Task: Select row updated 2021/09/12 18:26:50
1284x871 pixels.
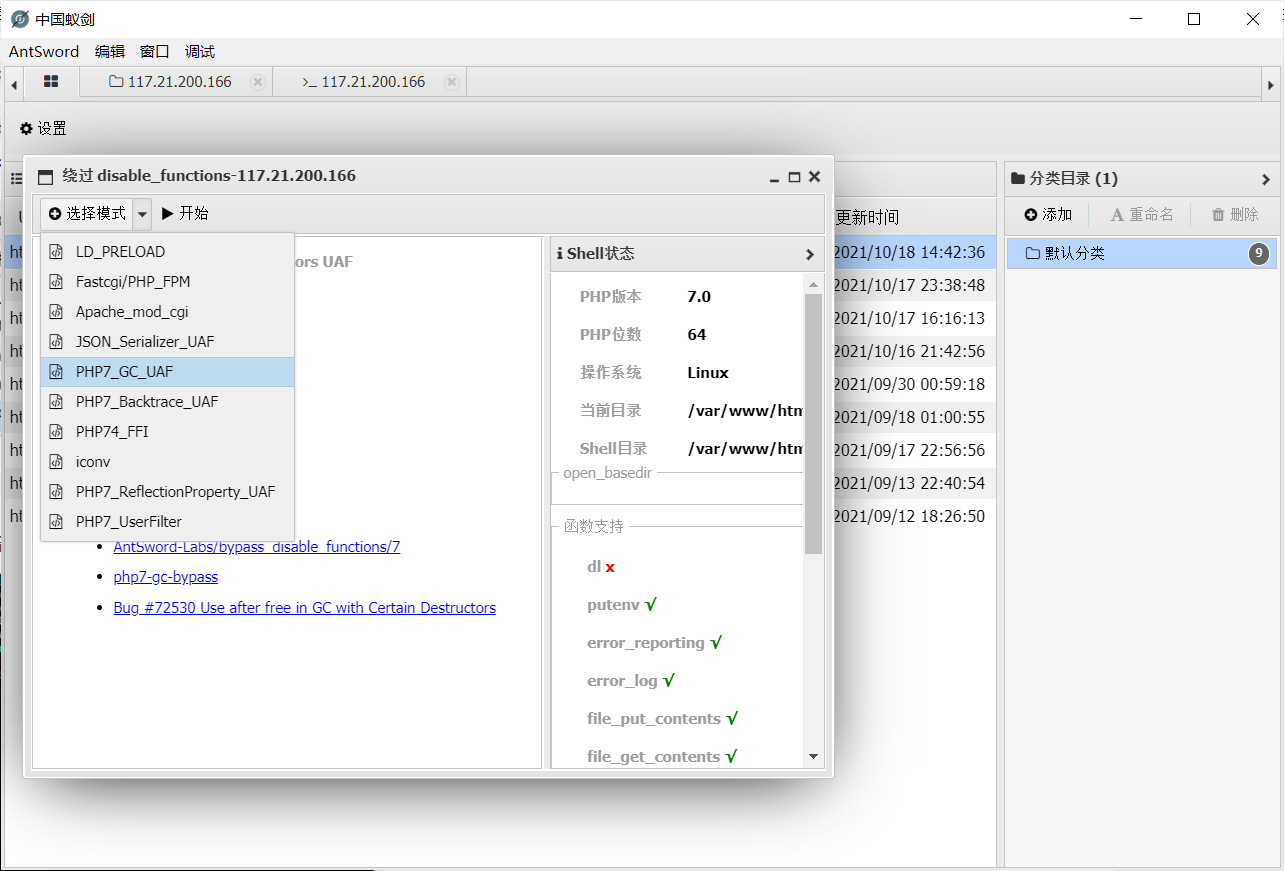Action: pos(910,517)
